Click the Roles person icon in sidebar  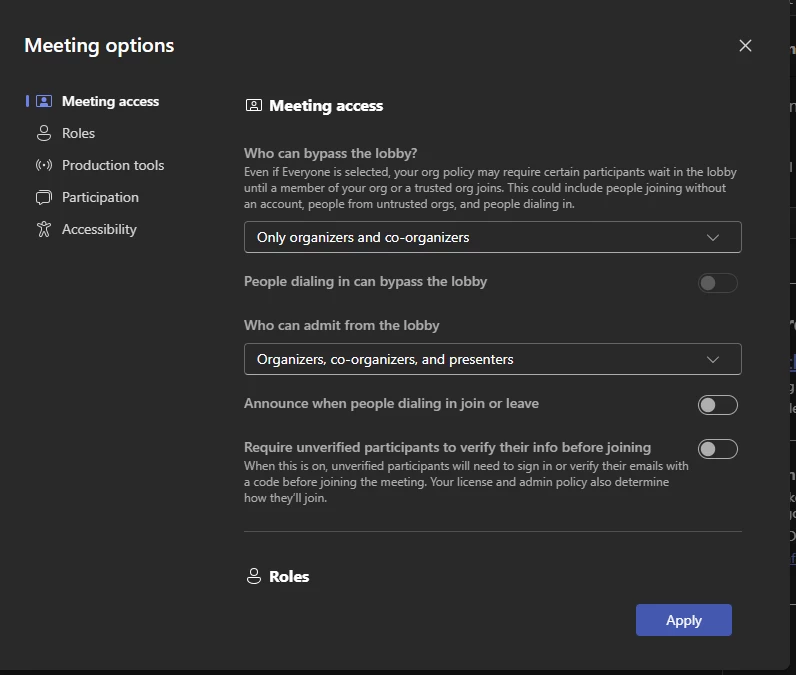coord(43,133)
